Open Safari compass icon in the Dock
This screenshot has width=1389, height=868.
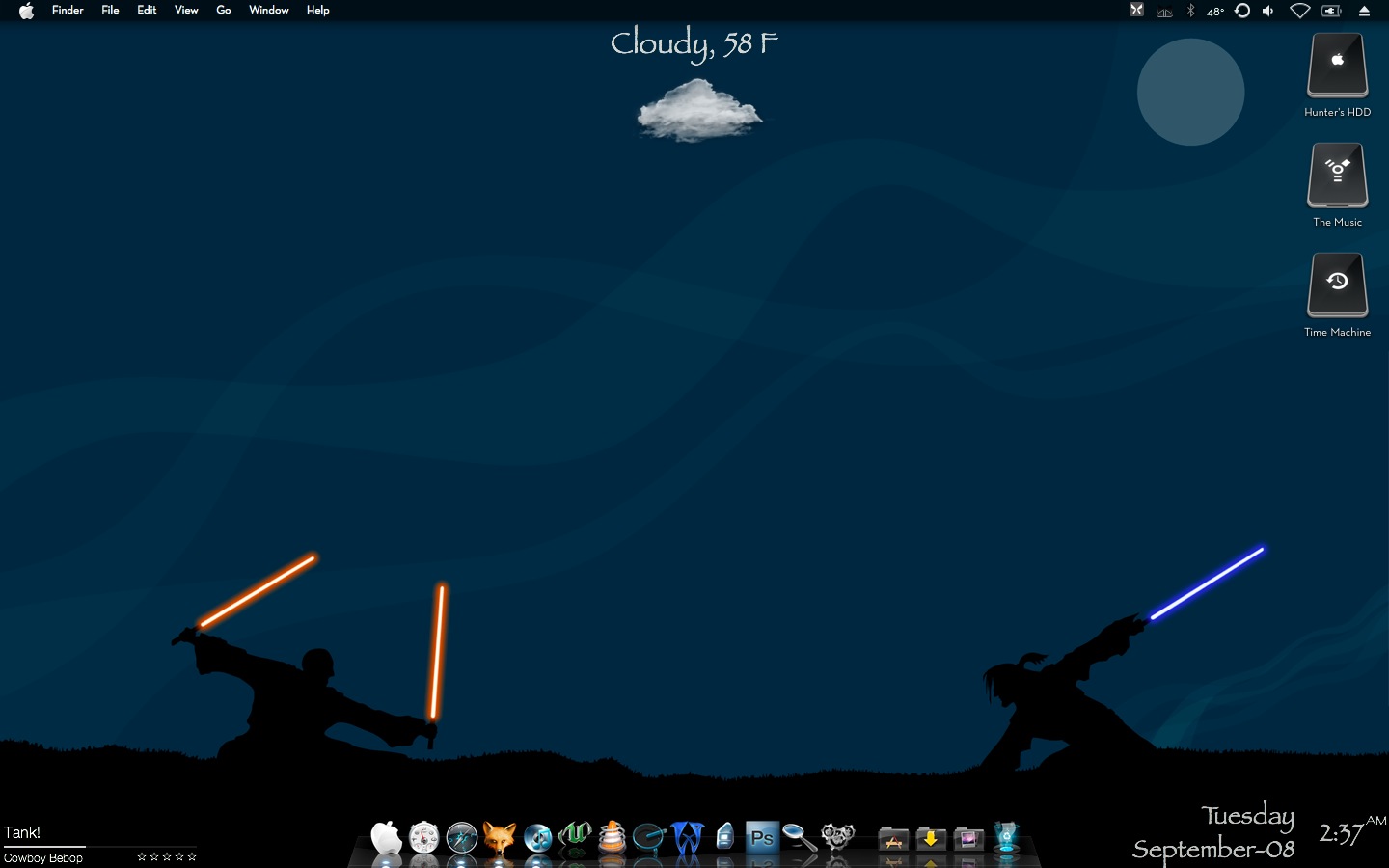[462, 837]
